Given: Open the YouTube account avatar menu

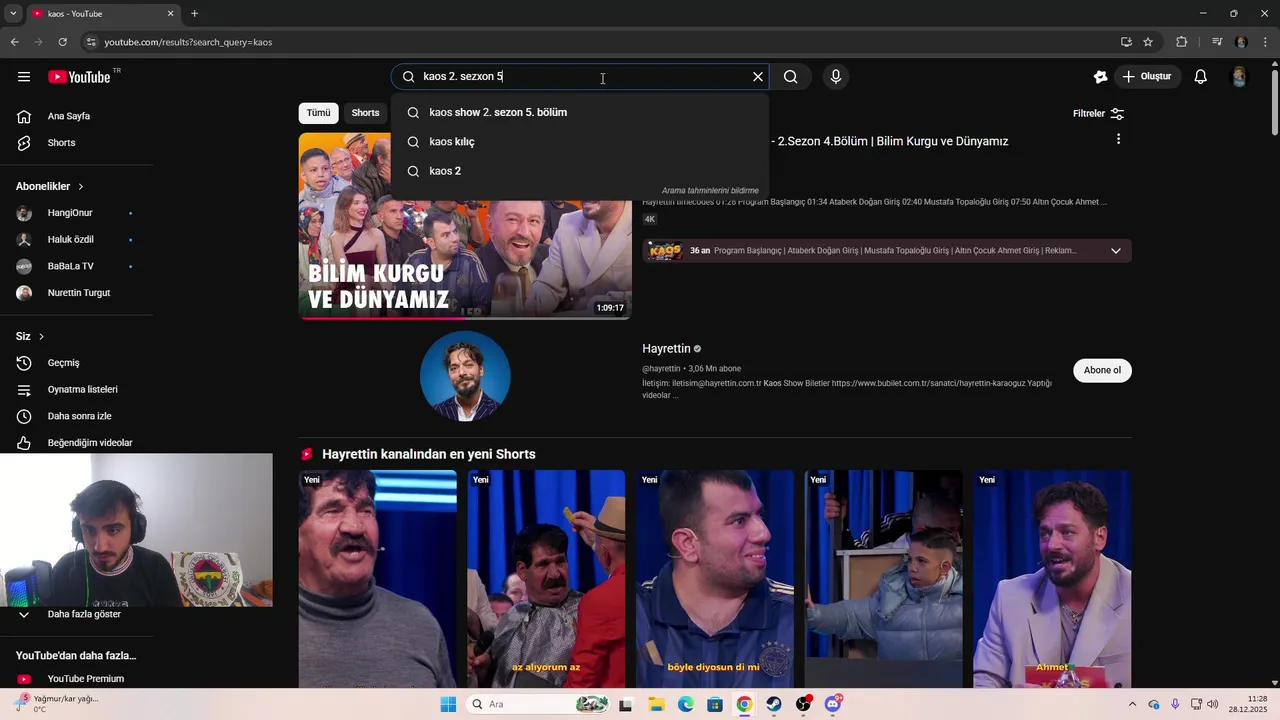Looking at the screenshot, I should [x=1239, y=77].
